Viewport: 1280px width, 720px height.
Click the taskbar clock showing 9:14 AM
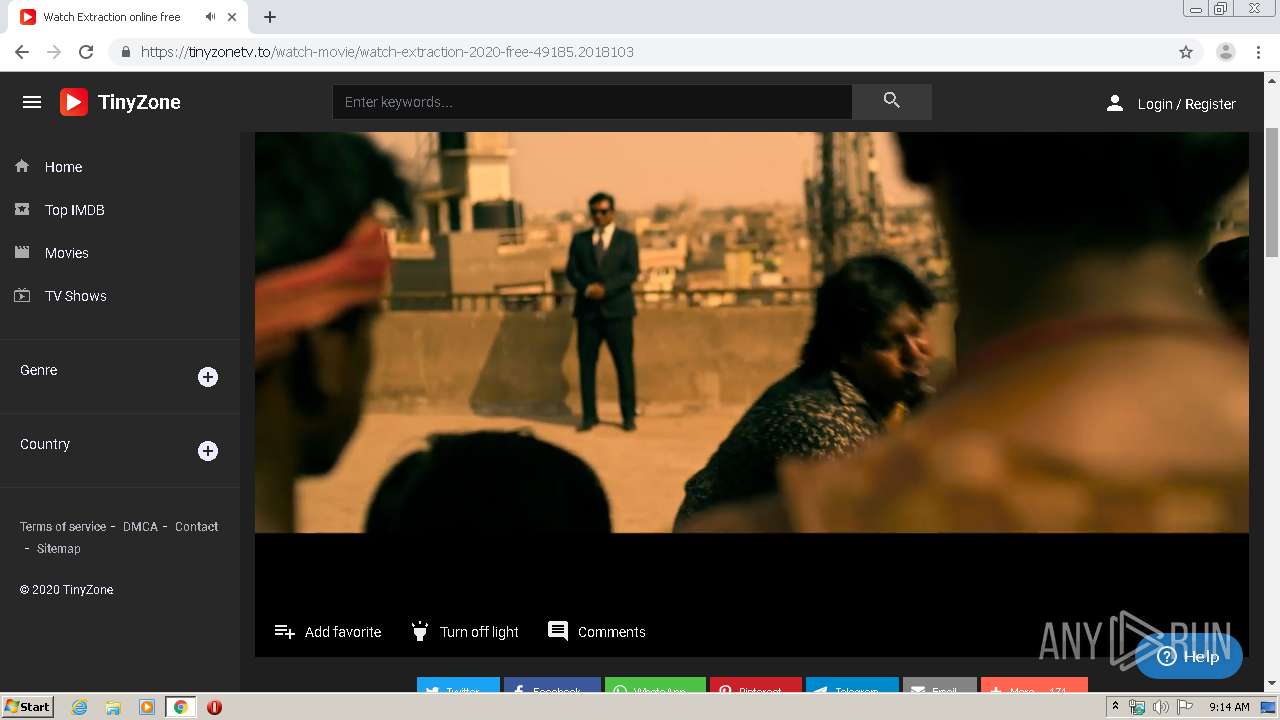pyautogui.click(x=1229, y=707)
